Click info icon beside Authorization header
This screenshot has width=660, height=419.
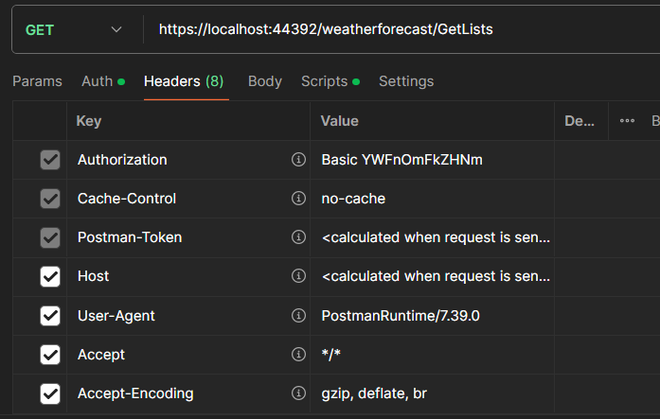(298, 160)
